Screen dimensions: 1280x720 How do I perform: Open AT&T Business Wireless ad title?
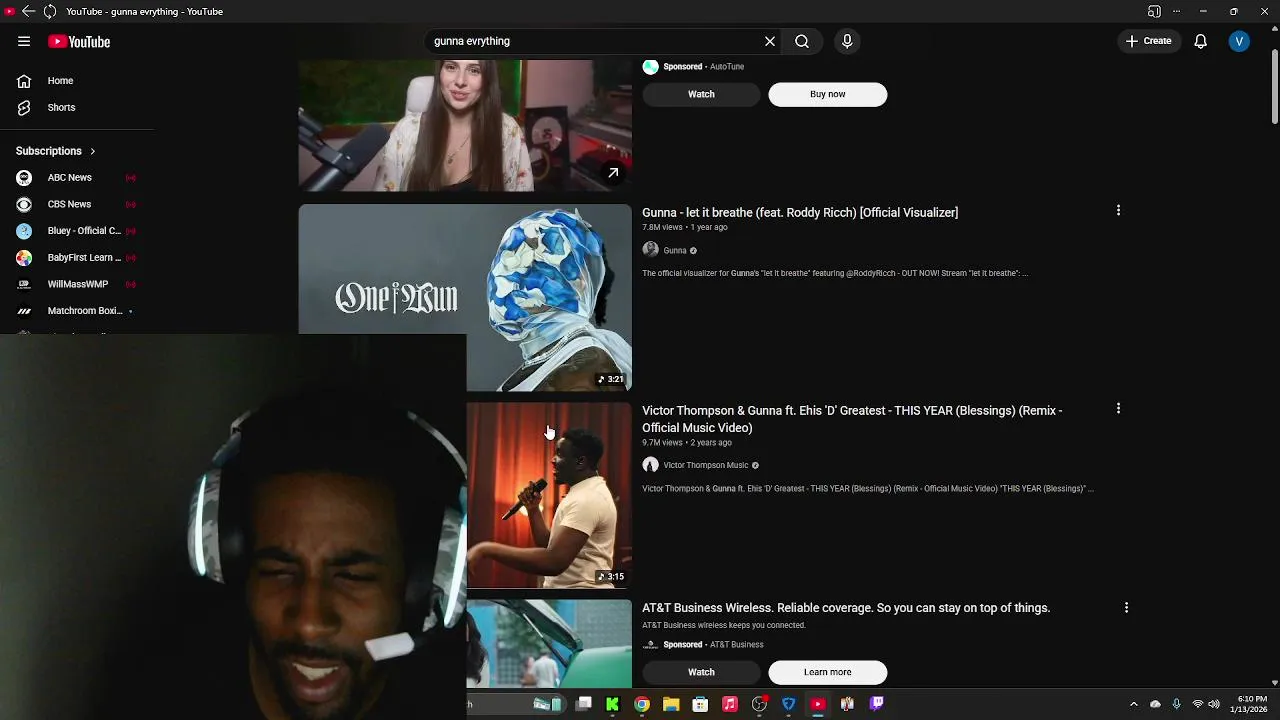click(846, 607)
